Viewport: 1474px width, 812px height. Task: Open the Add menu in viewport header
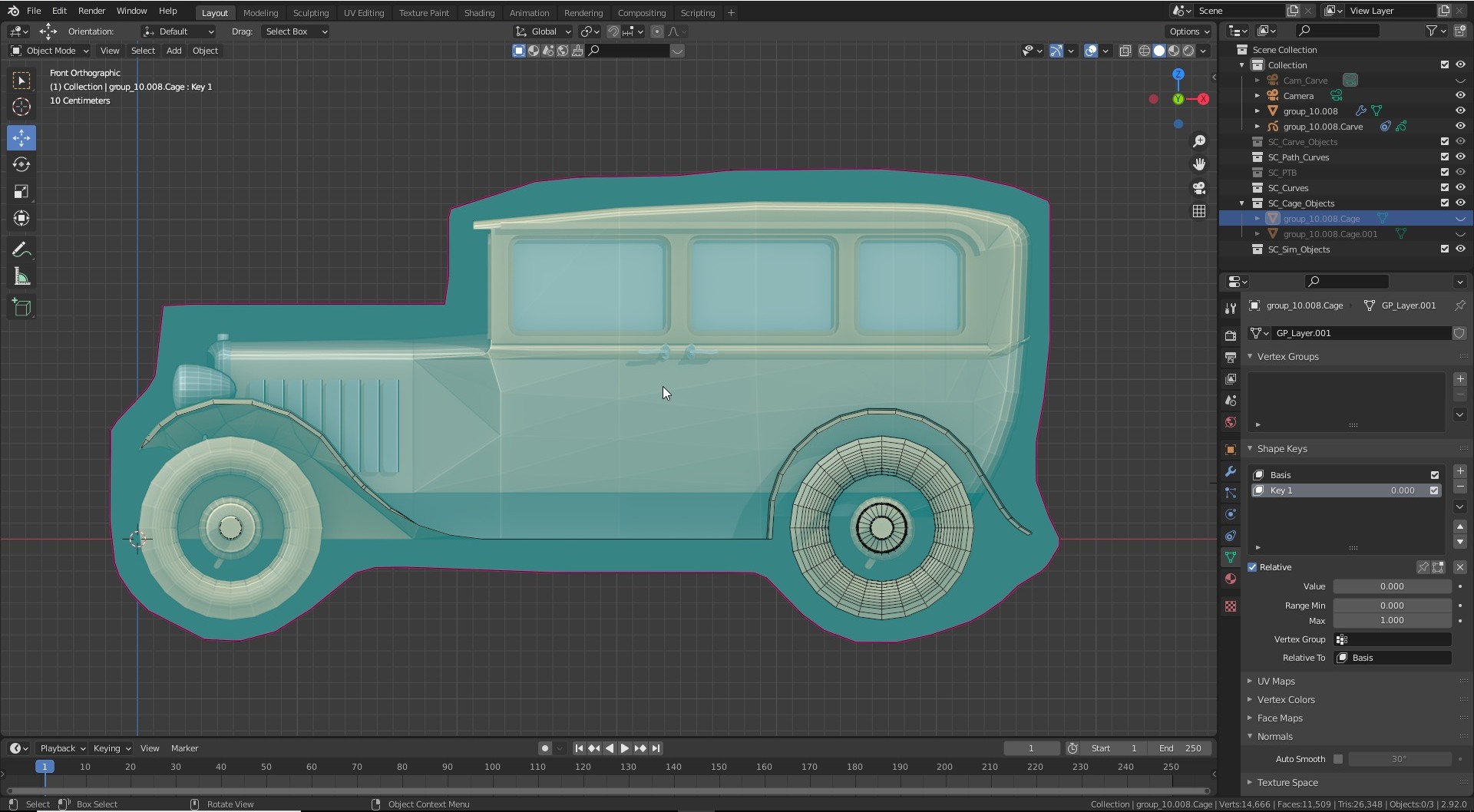pyautogui.click(x=174, y=51)
